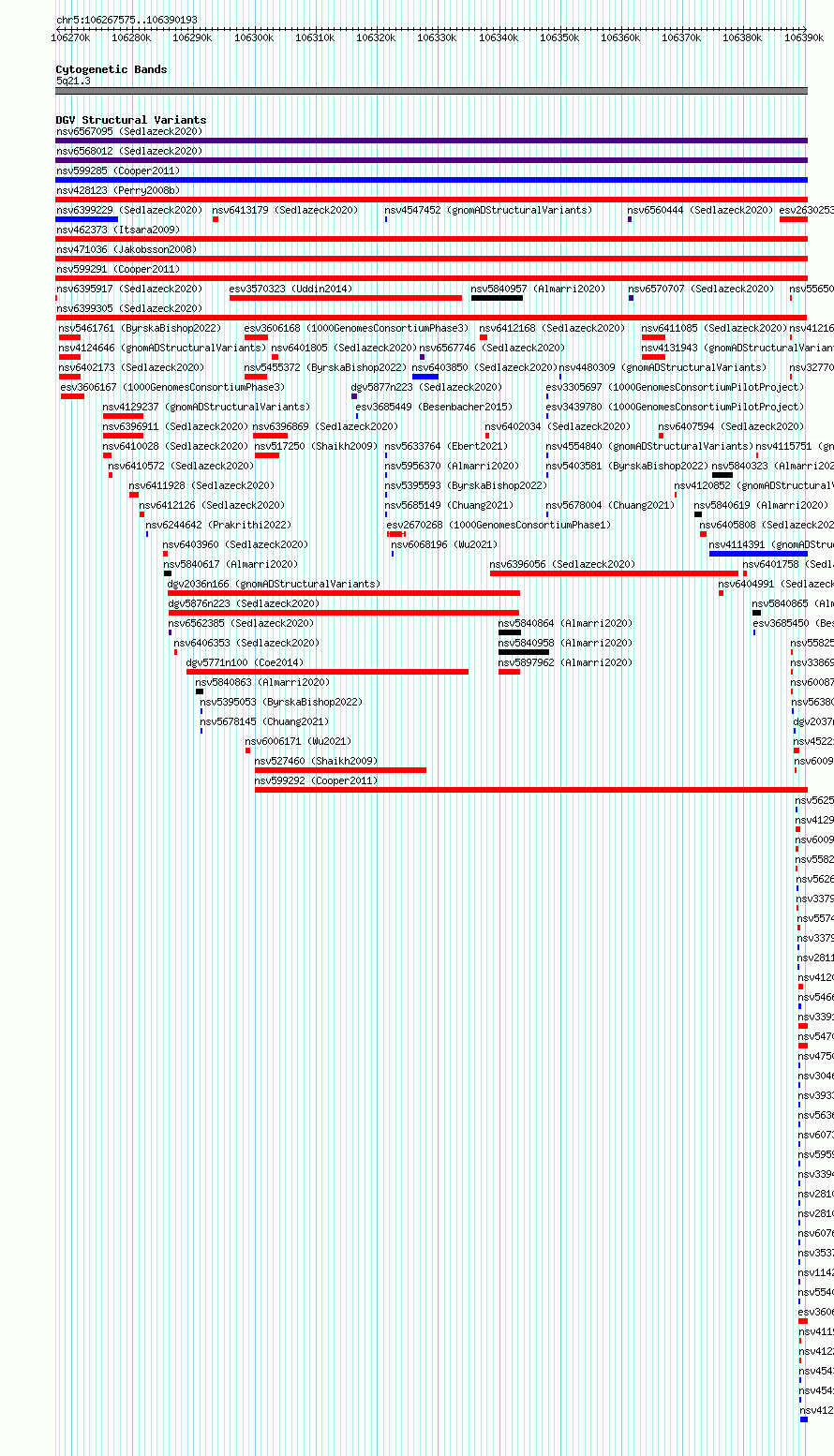The height and width of the screenshot is (1456, 834).
Task: Open variant dgv5876n223 (Sedlazeck2020)
Action: 244,603
